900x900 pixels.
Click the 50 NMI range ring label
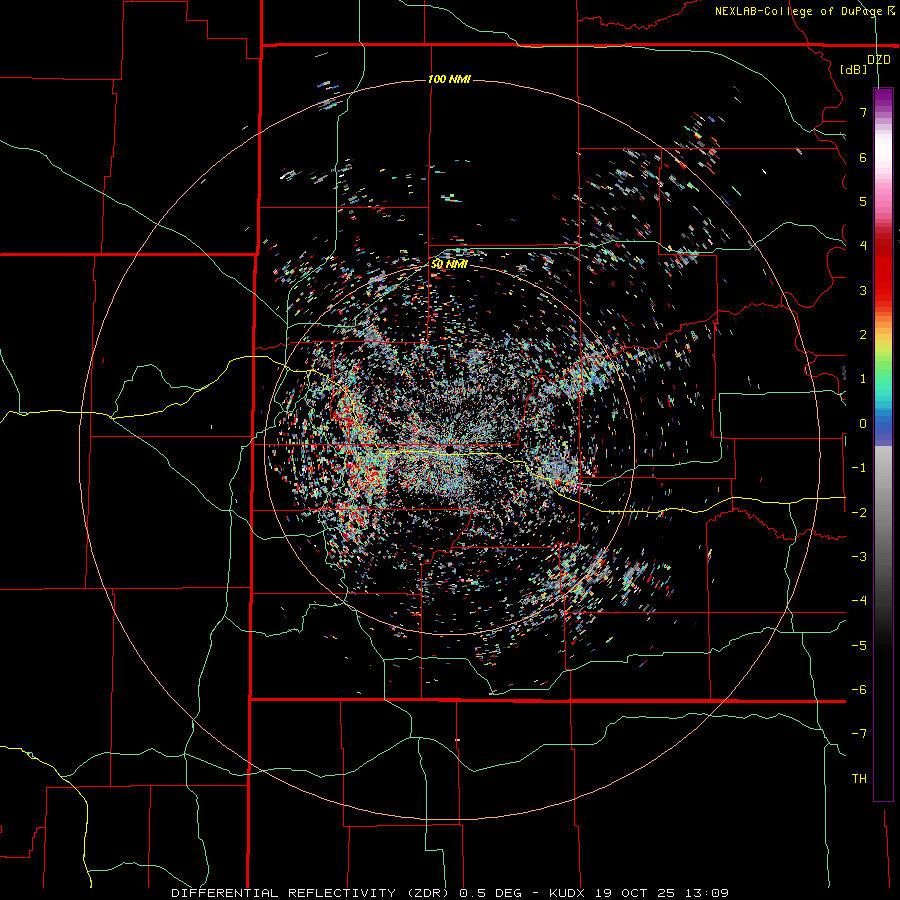449,264
